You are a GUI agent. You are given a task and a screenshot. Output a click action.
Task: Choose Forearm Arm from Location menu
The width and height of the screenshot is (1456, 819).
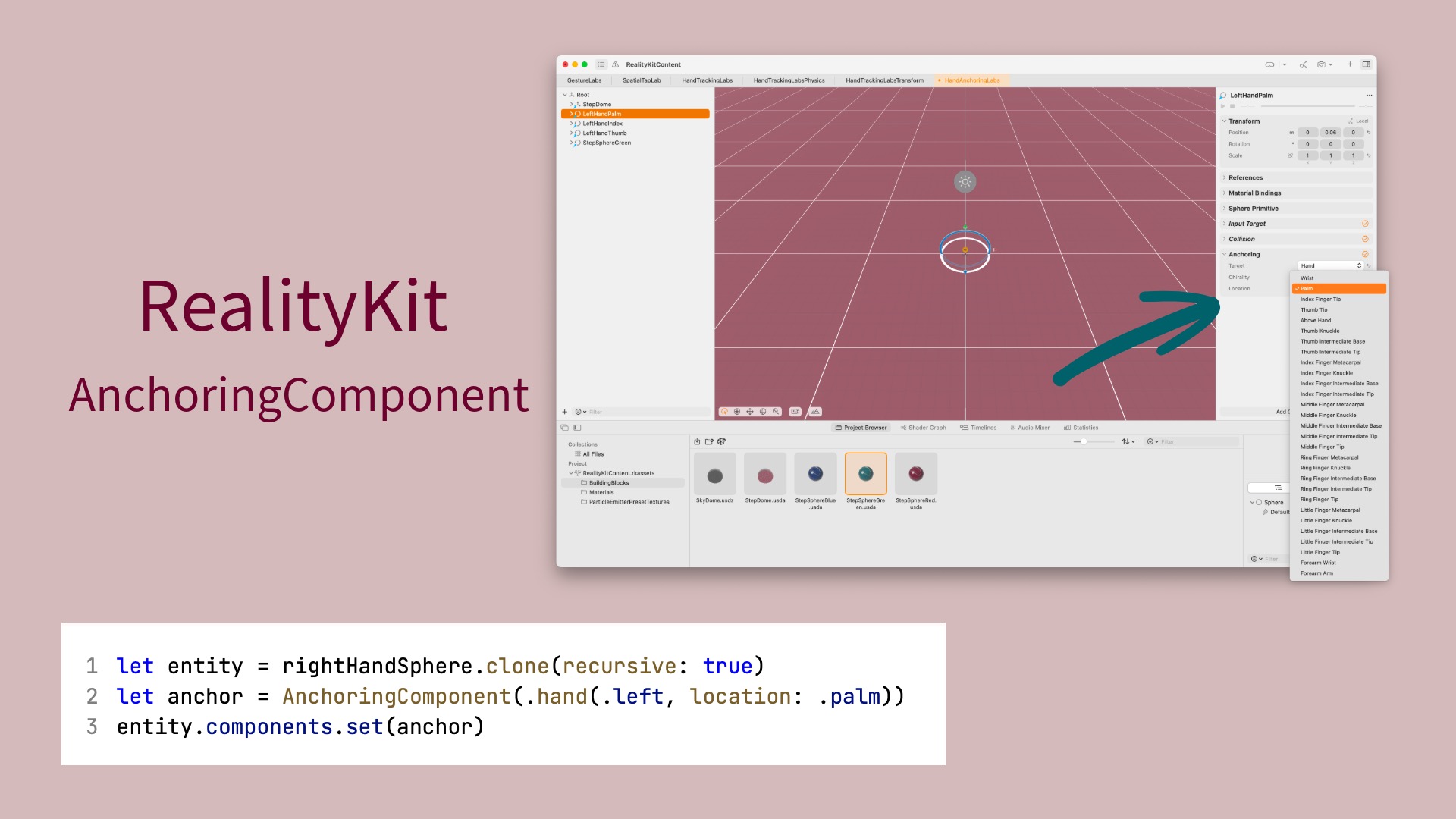(x=1339, y=573)
